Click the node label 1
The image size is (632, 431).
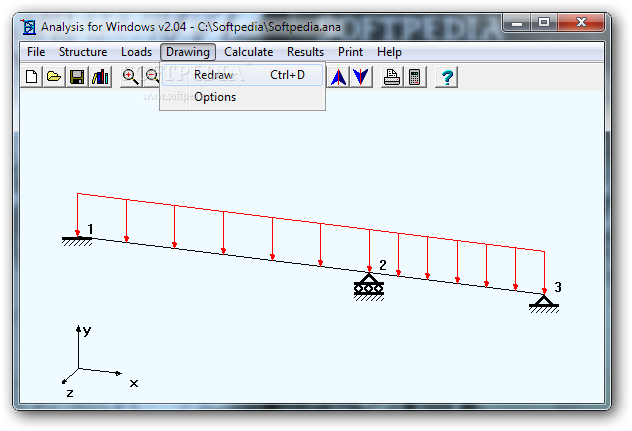coord(90,229)
